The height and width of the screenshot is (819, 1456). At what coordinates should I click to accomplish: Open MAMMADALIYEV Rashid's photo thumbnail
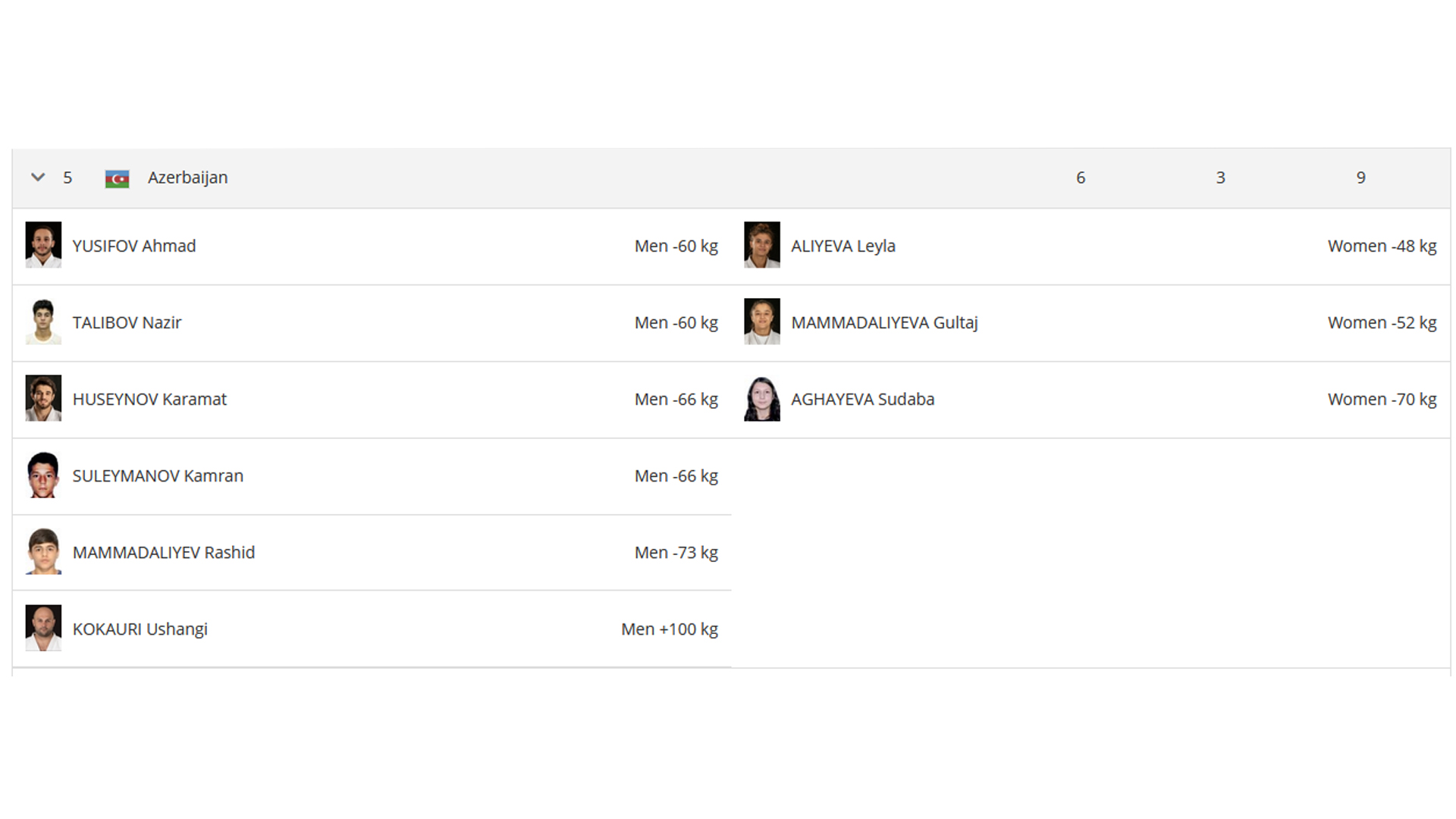click(x=43, y=551)
